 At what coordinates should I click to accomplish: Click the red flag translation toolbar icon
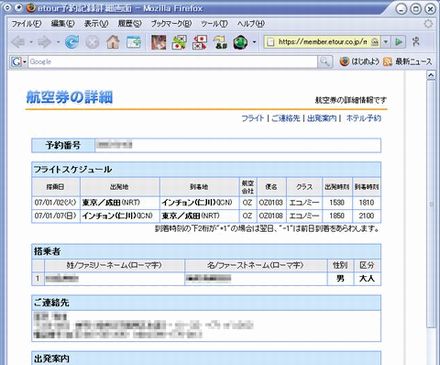[199, 42]
